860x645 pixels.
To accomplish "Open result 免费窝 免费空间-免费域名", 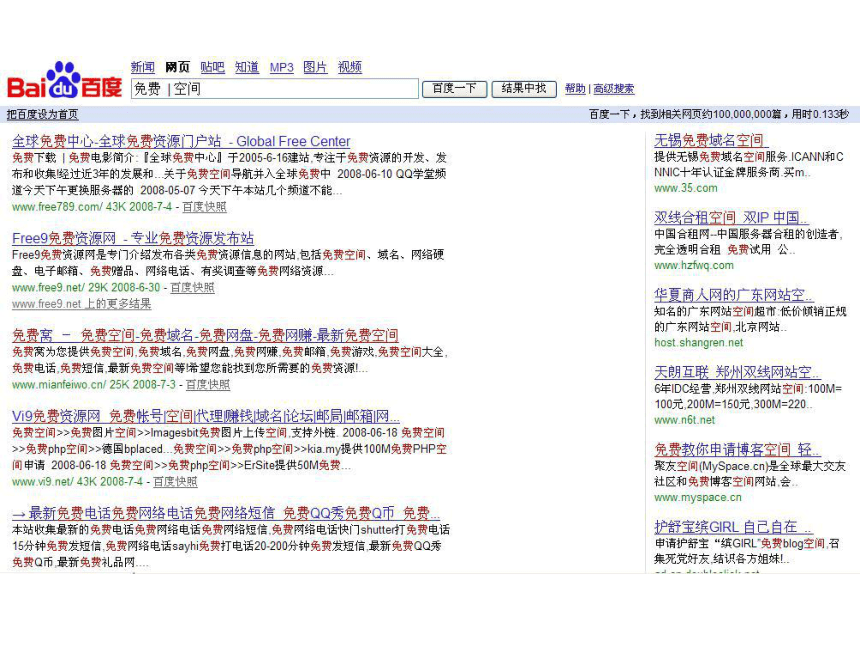I will [x=205, y=335].
